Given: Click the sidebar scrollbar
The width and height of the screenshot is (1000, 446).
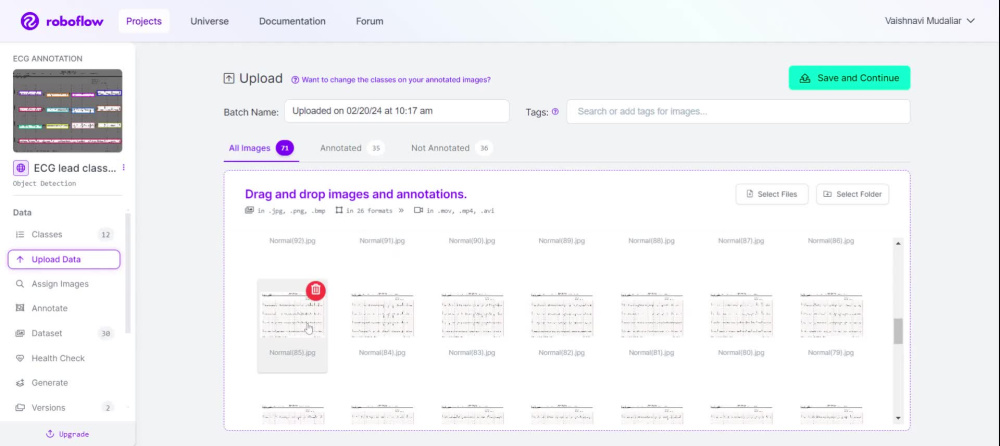Looking at the screenshot, I should [x=128, y=274].
